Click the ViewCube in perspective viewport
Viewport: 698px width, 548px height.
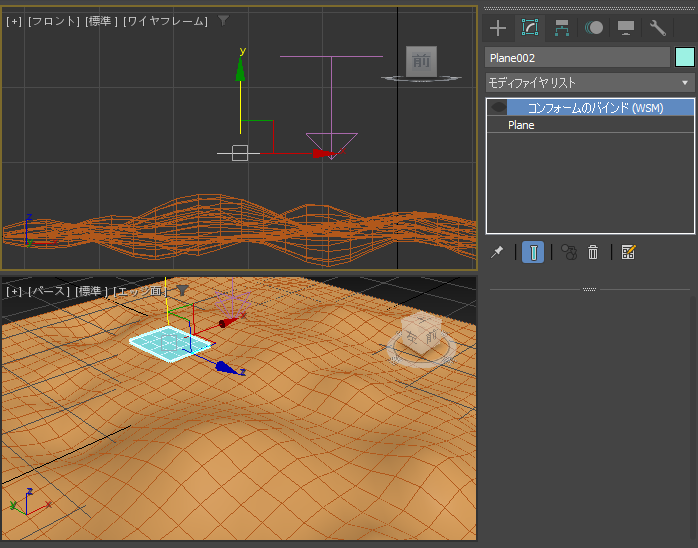(x=421, y=334)
